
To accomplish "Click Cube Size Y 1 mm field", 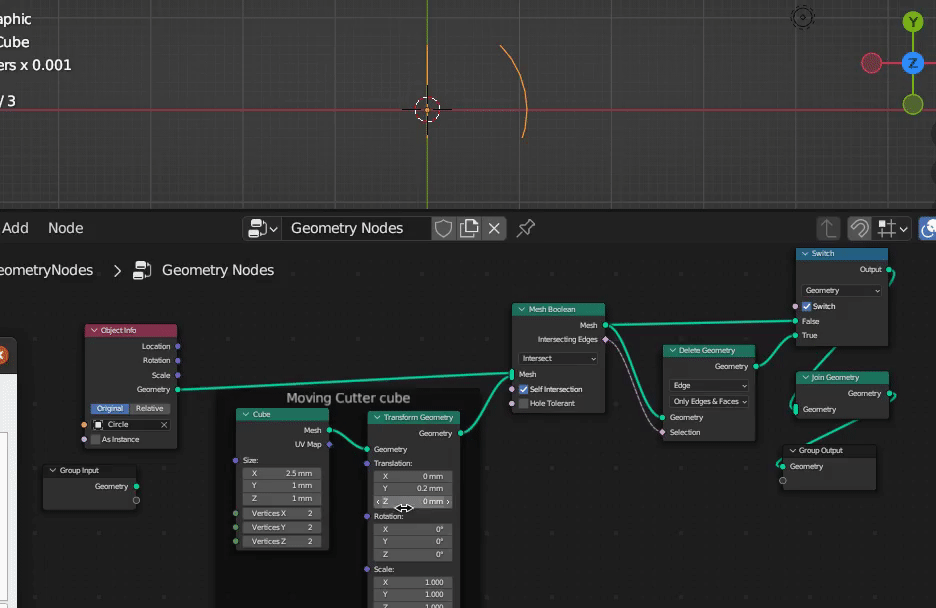I will 282,486.
